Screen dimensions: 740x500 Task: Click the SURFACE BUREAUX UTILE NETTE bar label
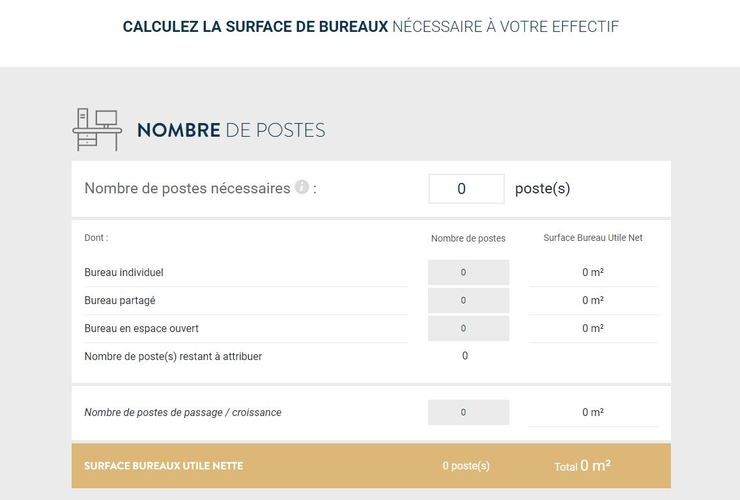tap(164, 466)
